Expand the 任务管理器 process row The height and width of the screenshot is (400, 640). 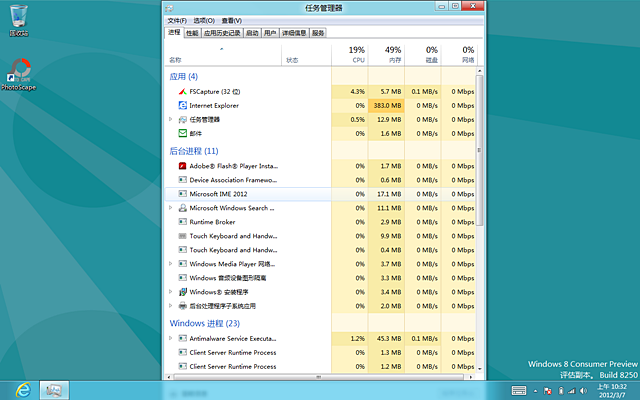tap(171, 119)
